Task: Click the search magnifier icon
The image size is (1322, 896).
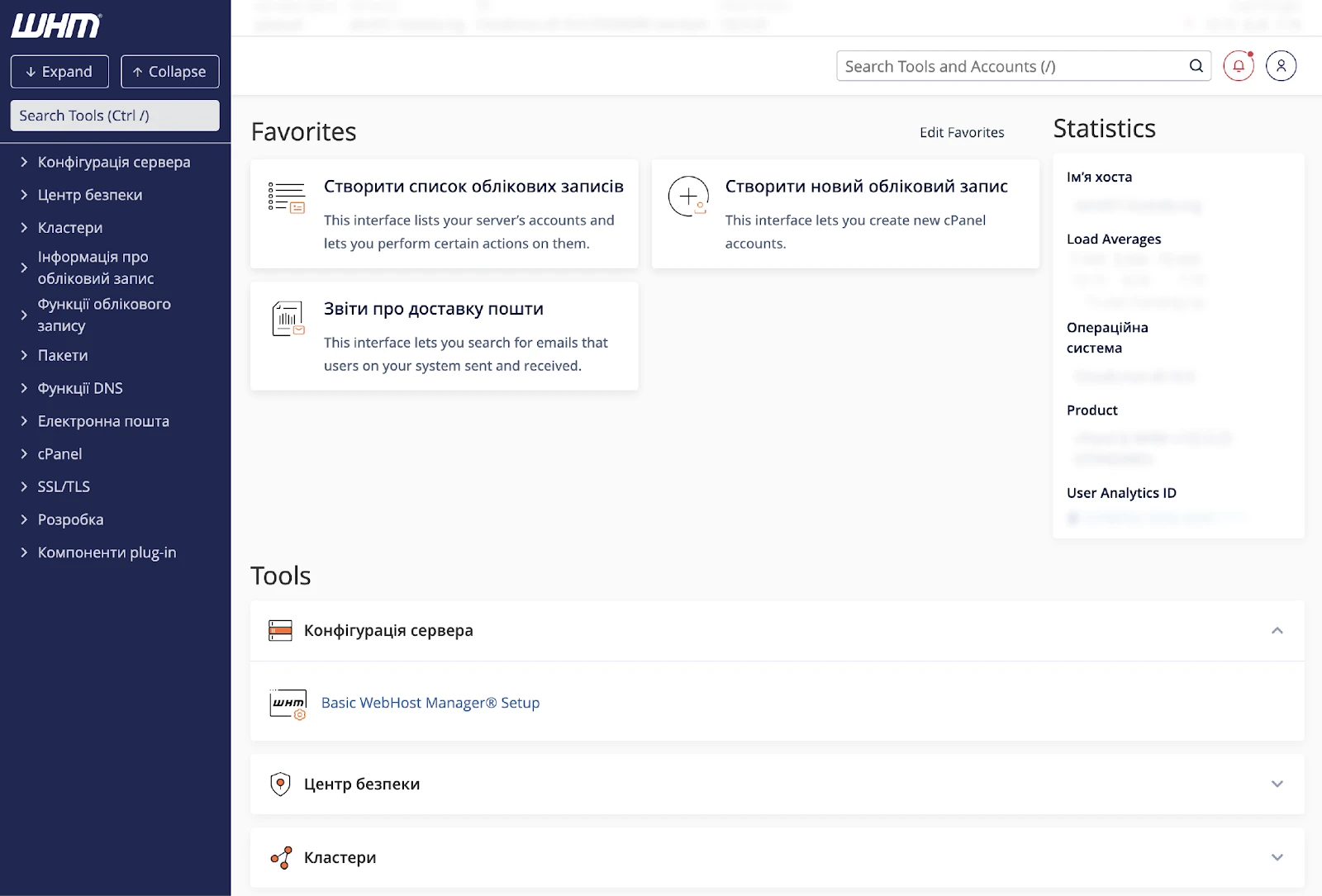Action: [x=1196, y=66]
